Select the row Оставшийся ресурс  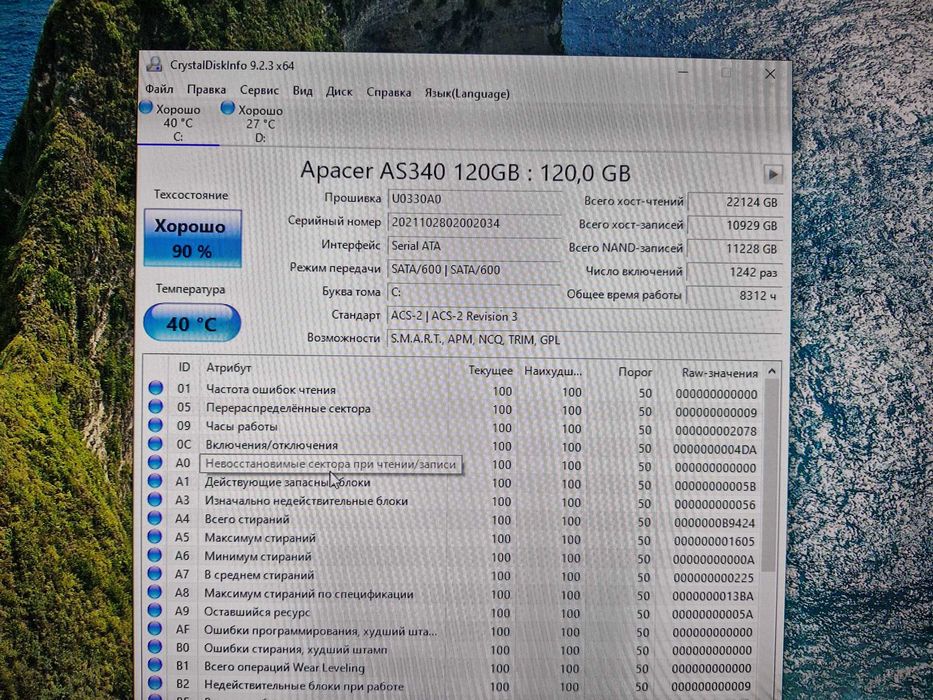[453, 612]
